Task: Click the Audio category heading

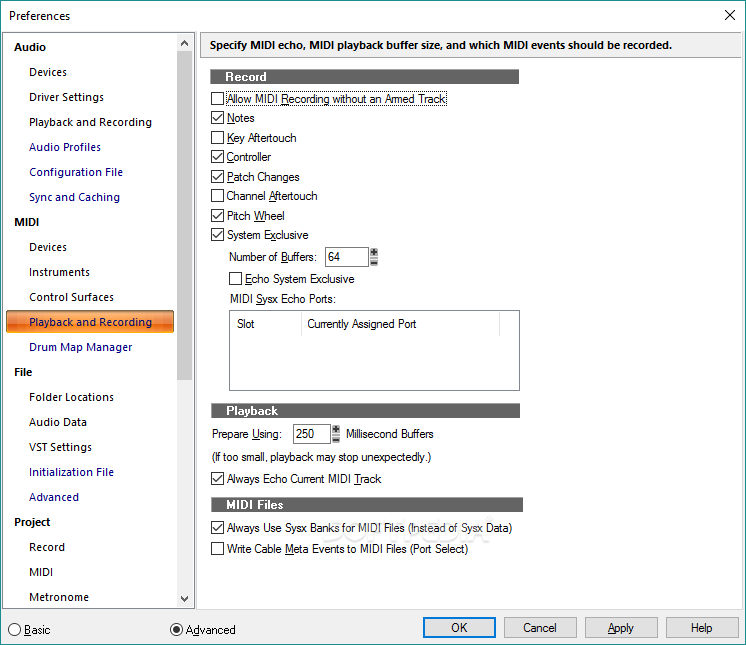Action: click(30, 47)
